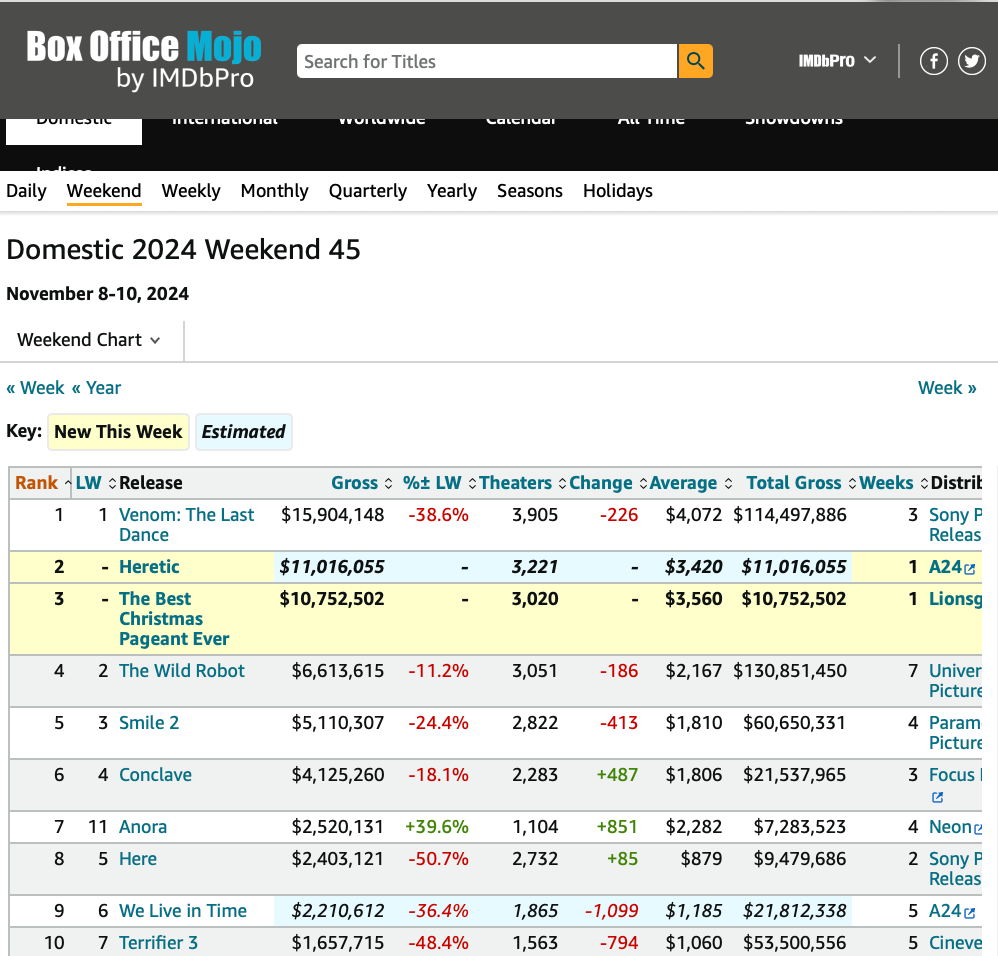998x956 pixels.
Task: Open the Twitter icon link
Action: pyautogui.click(x=972, y=61)
